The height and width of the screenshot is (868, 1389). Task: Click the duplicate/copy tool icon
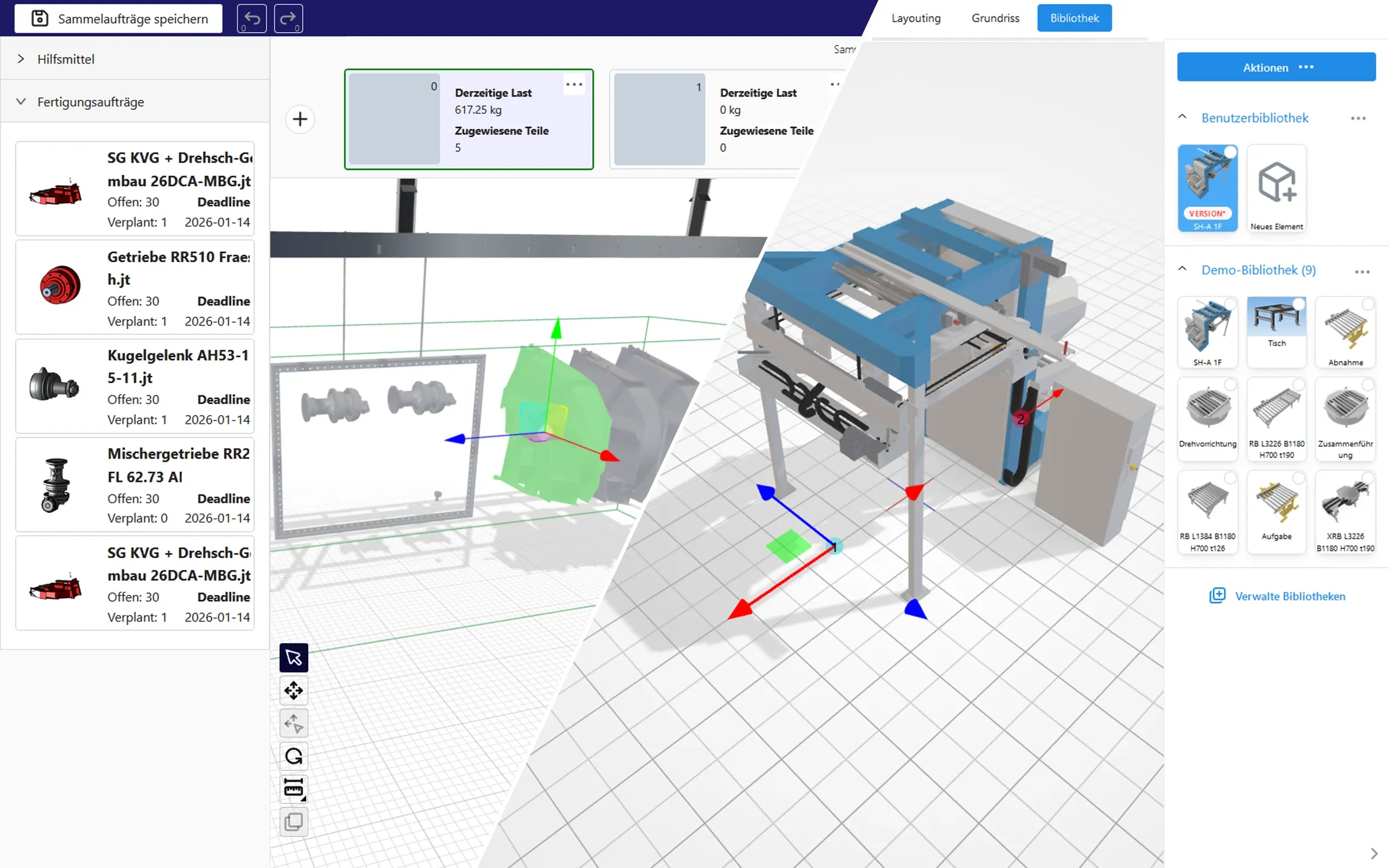coord(293,822)
